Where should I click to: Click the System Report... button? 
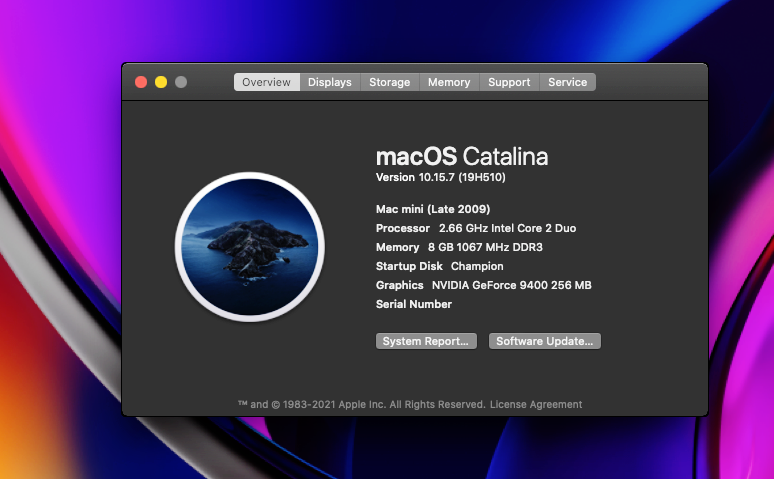(426, 341)
